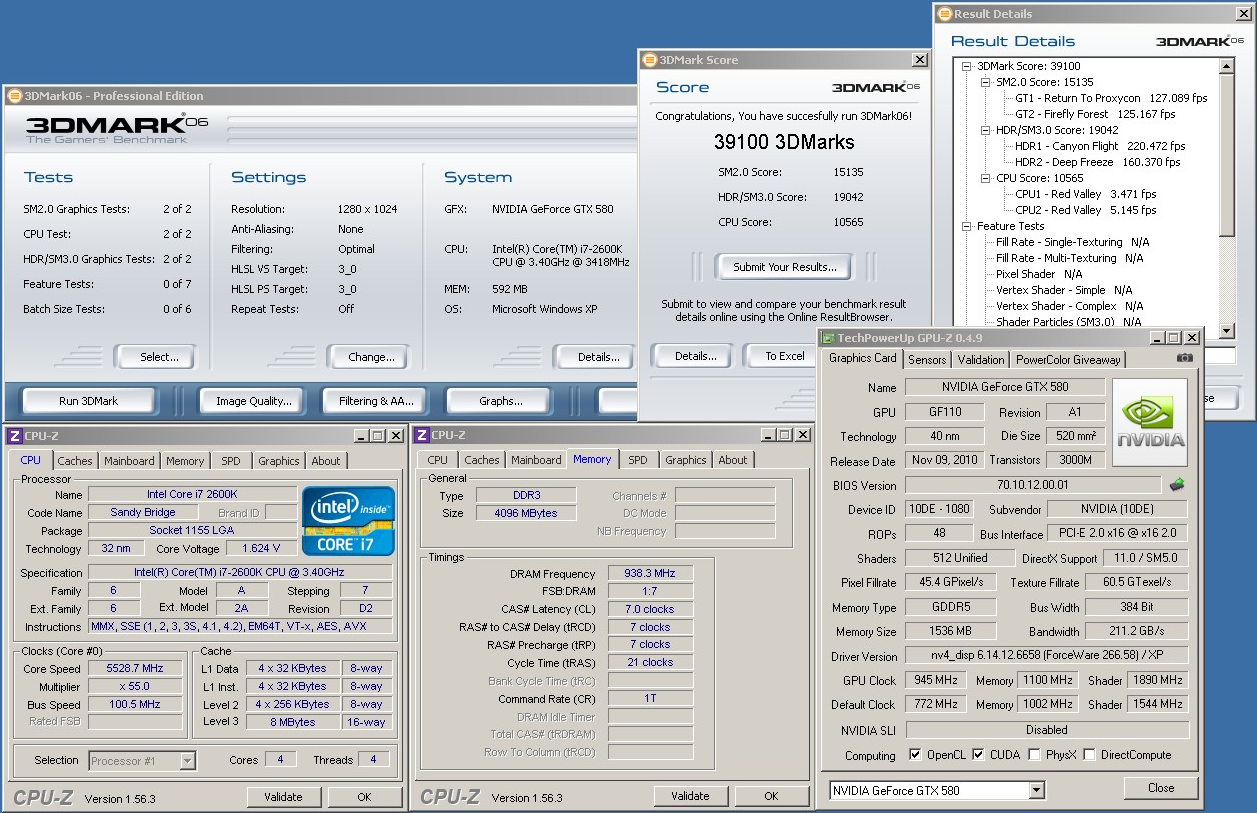Open Mainboard tab in left CPU-Z window
Screen dimensions: 1257x813
point(130,461)
